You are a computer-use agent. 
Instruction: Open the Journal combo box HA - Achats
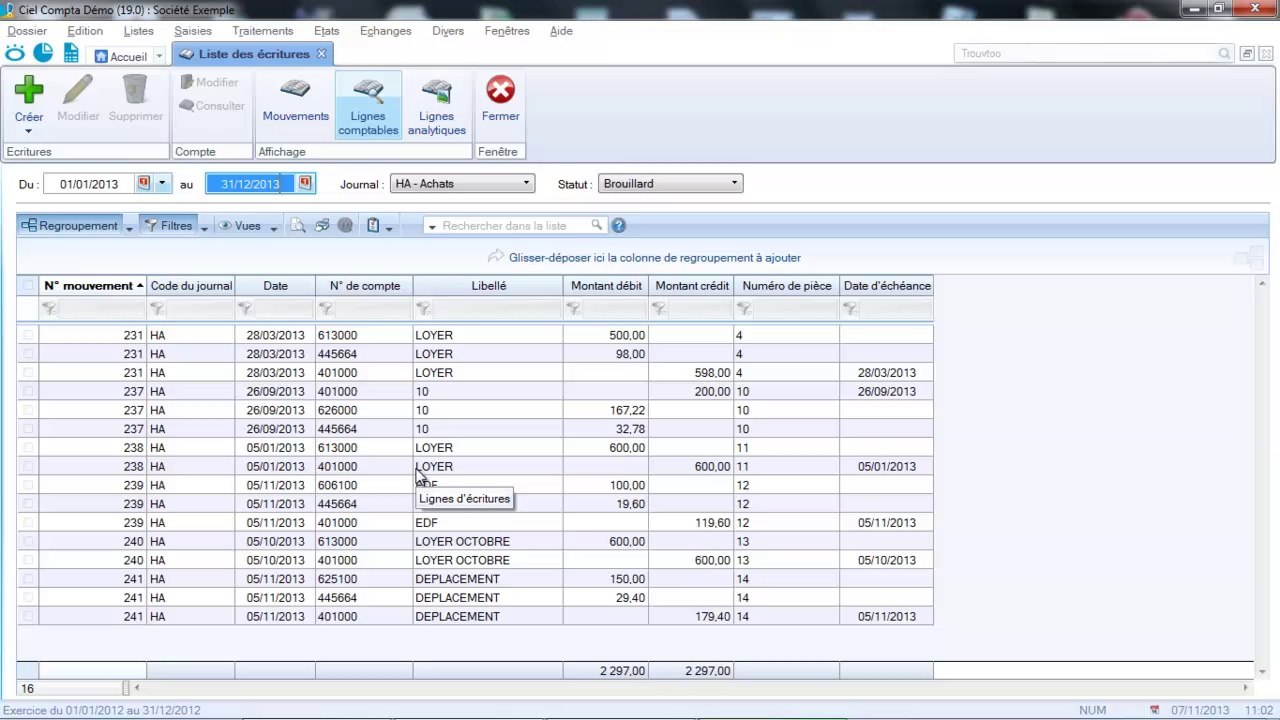[463, 184]
